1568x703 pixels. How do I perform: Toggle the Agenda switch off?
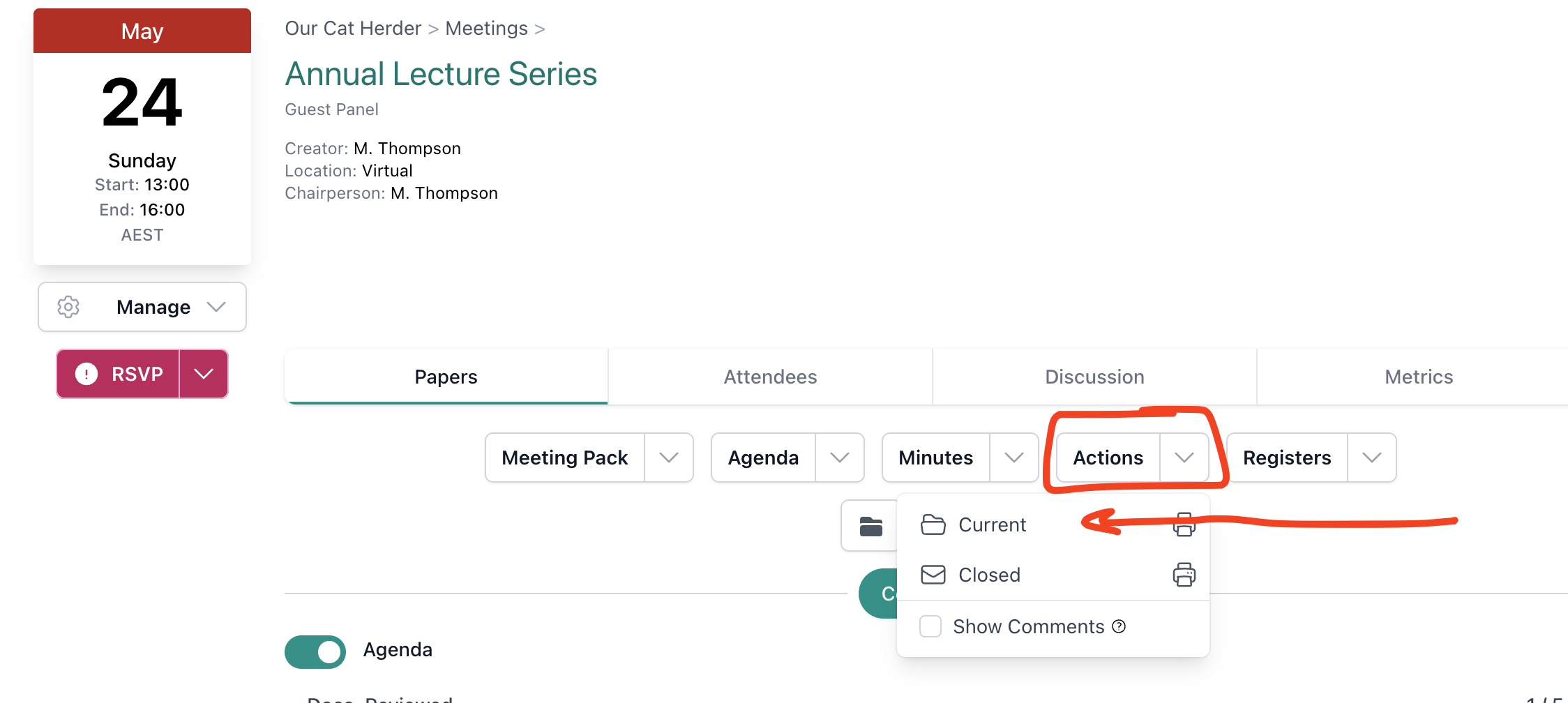(315, 651)
